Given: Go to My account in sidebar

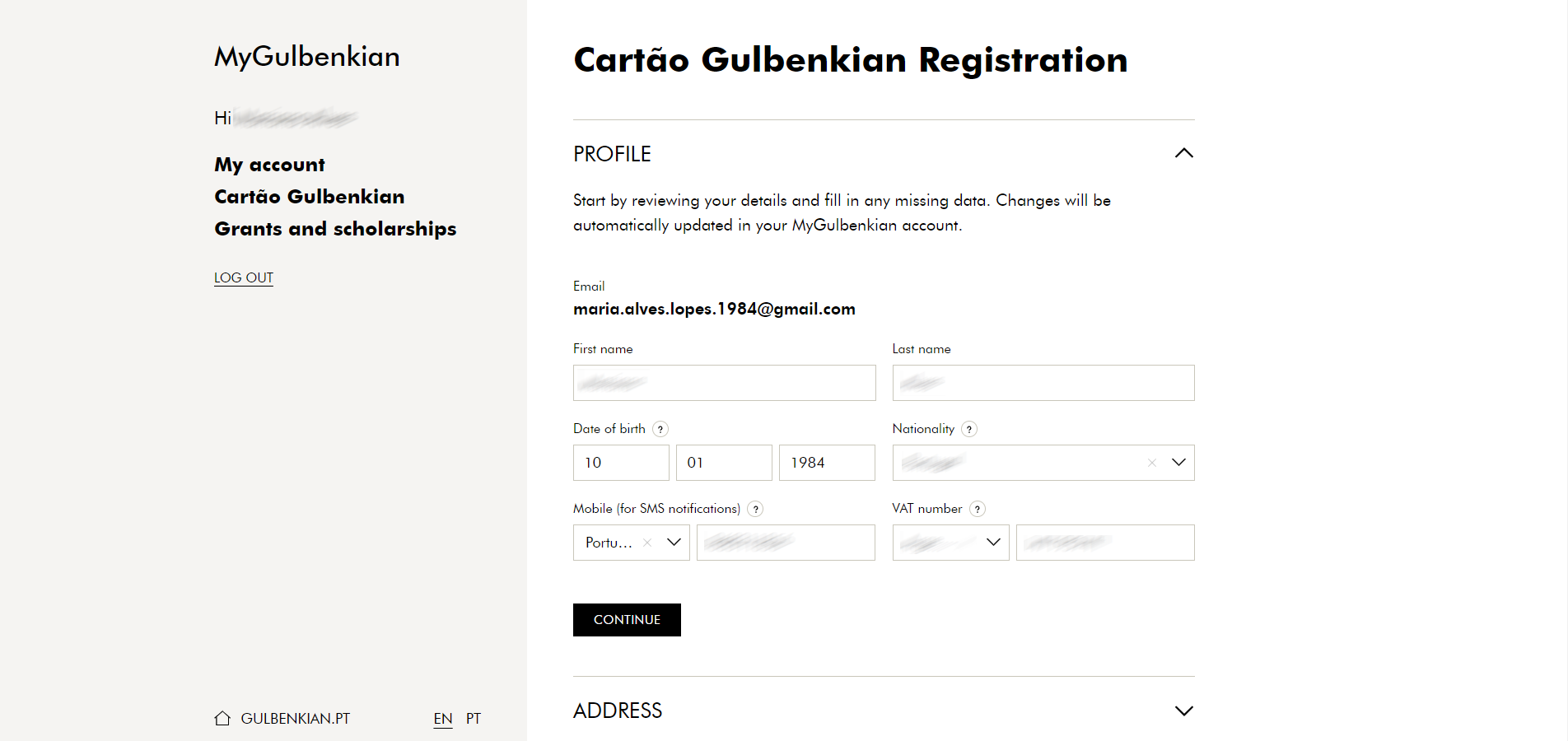Looking at the screenshot, I should [x=269, y=165].
